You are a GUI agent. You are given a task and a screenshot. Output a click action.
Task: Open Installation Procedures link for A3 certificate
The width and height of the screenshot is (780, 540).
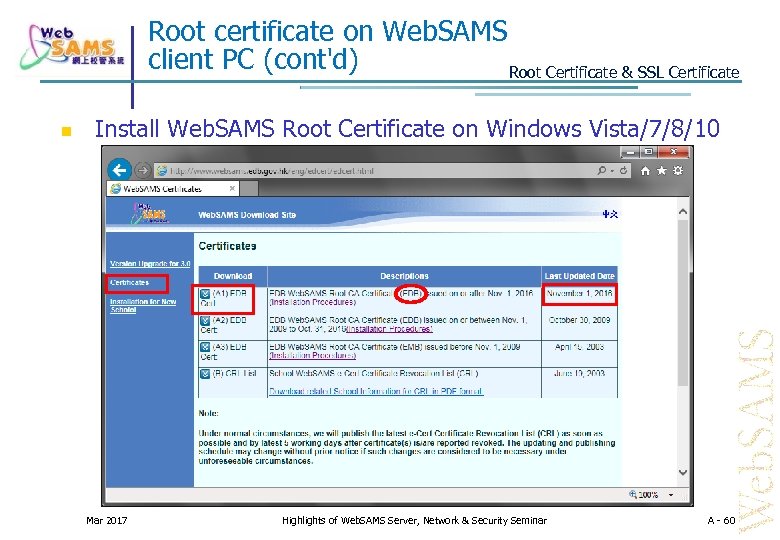pyautogui.click(x=313, y=356)
